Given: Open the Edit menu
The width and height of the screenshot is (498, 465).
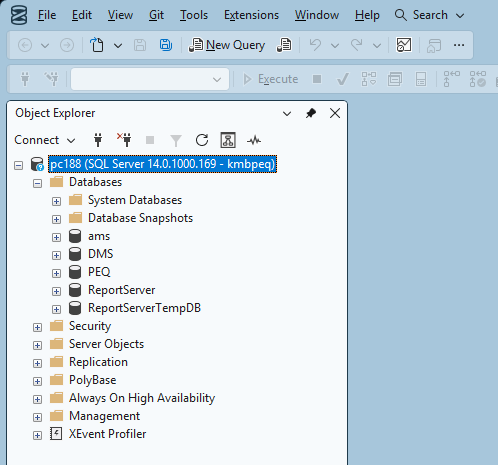Looking at the screenshot, I should click(82, 15).
